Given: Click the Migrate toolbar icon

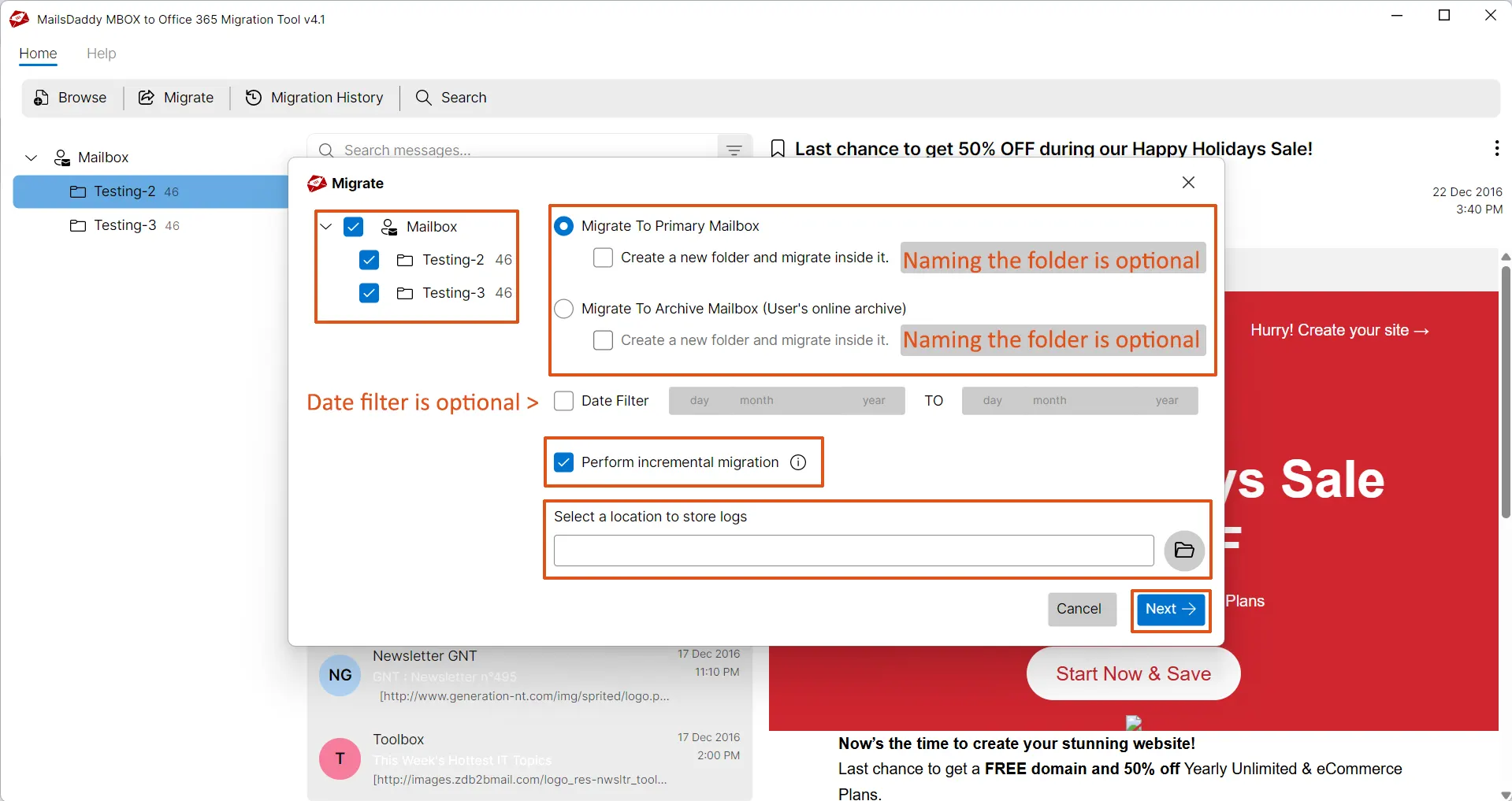Looking at the screenshot, I should point(147,98).
